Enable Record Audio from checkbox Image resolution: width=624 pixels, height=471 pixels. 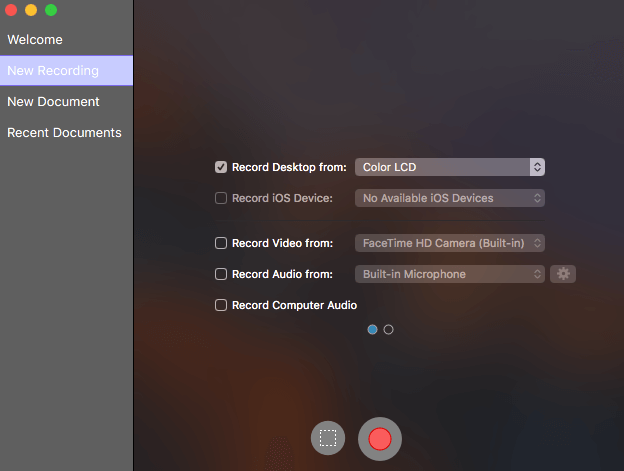pos(221,274)
